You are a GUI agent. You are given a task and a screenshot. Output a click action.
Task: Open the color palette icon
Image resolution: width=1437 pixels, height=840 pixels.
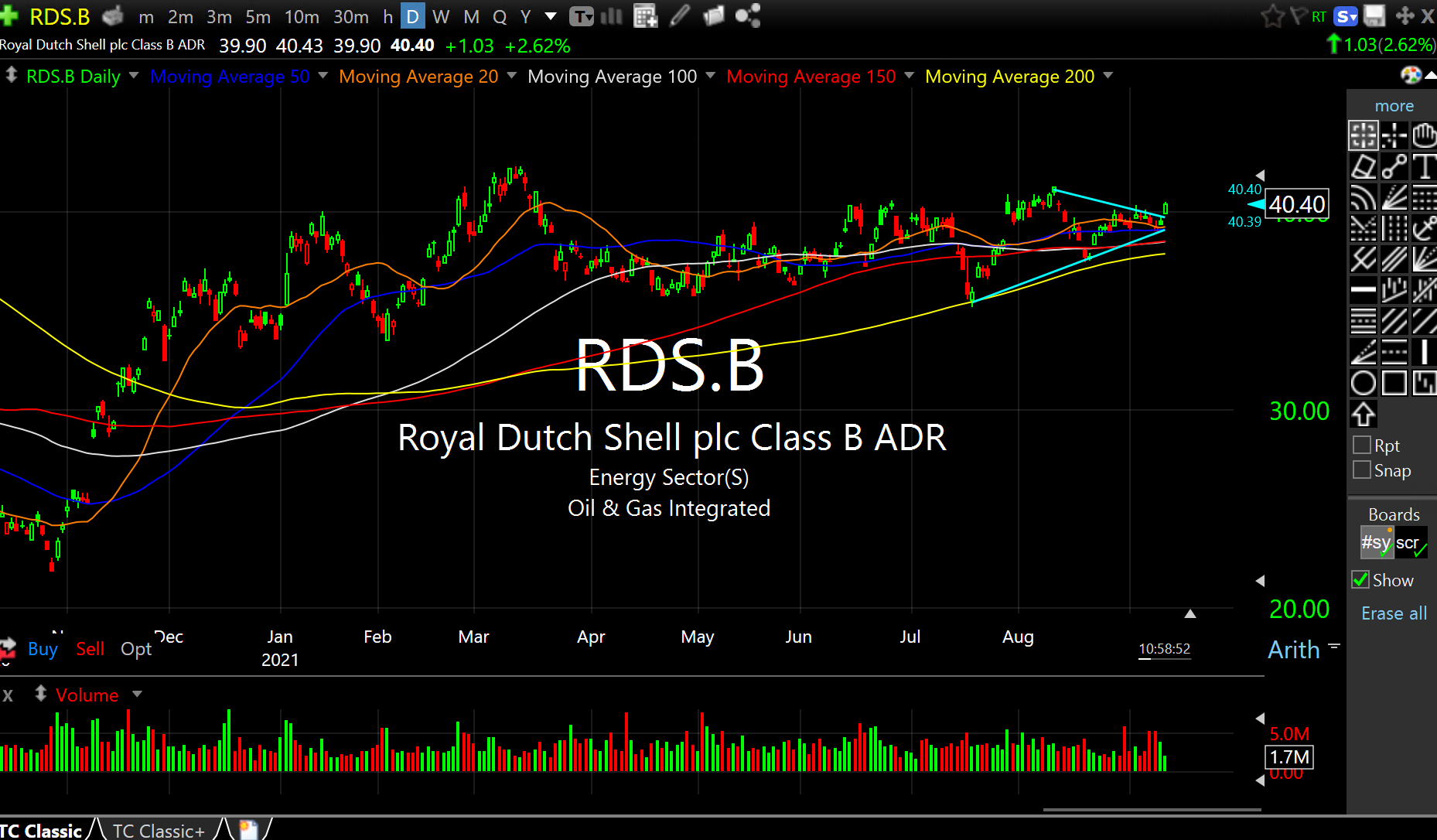(x=1411, y=75)
